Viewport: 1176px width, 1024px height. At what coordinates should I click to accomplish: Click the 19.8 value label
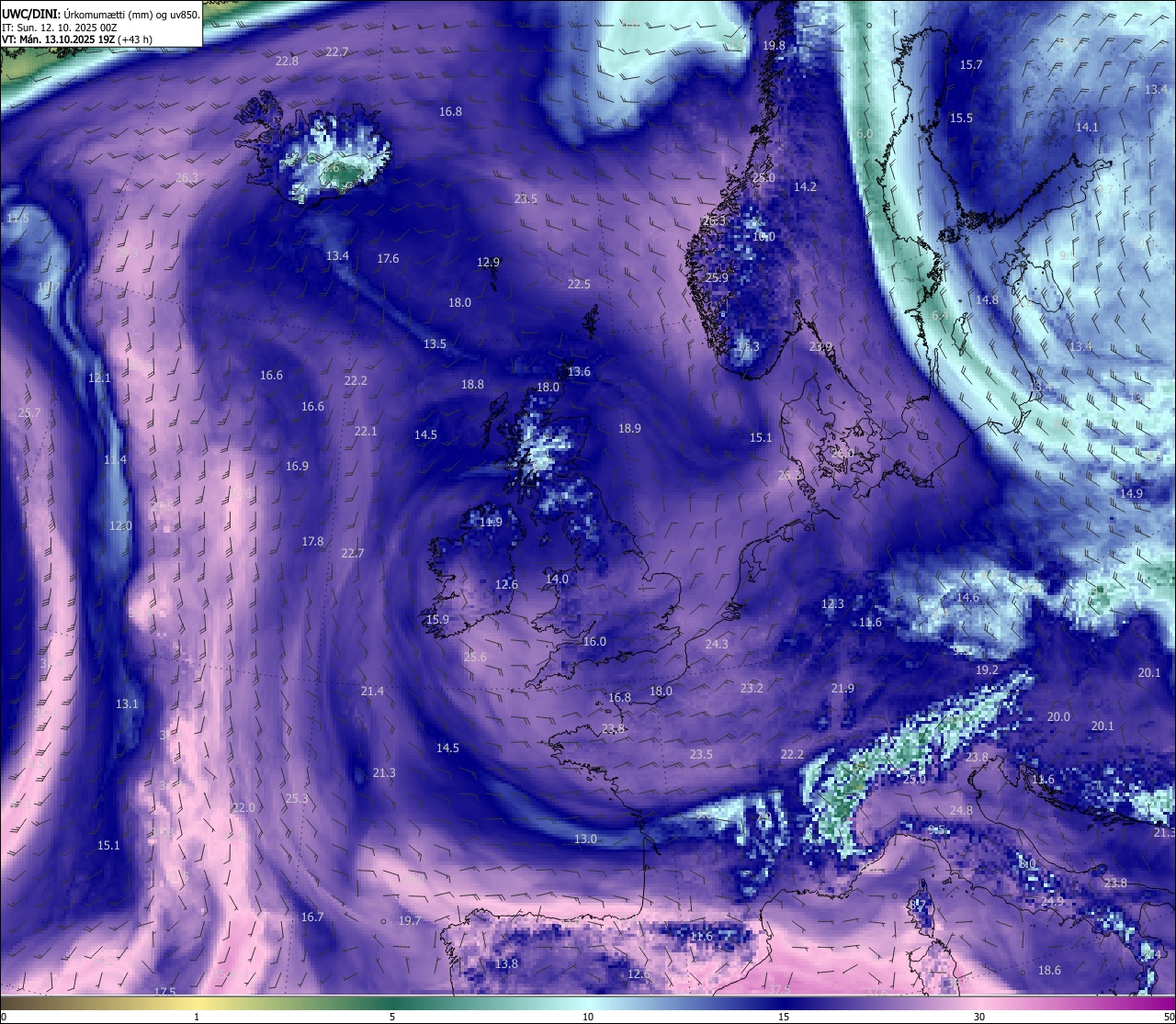click(x=775, y=46)
